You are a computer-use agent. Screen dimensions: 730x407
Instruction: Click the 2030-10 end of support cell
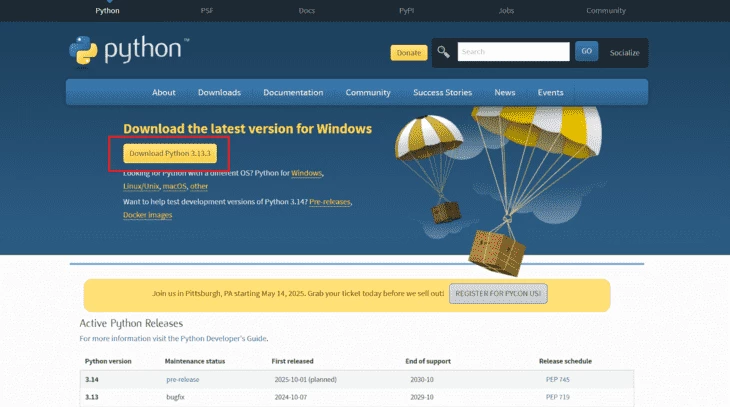[422, 380]
